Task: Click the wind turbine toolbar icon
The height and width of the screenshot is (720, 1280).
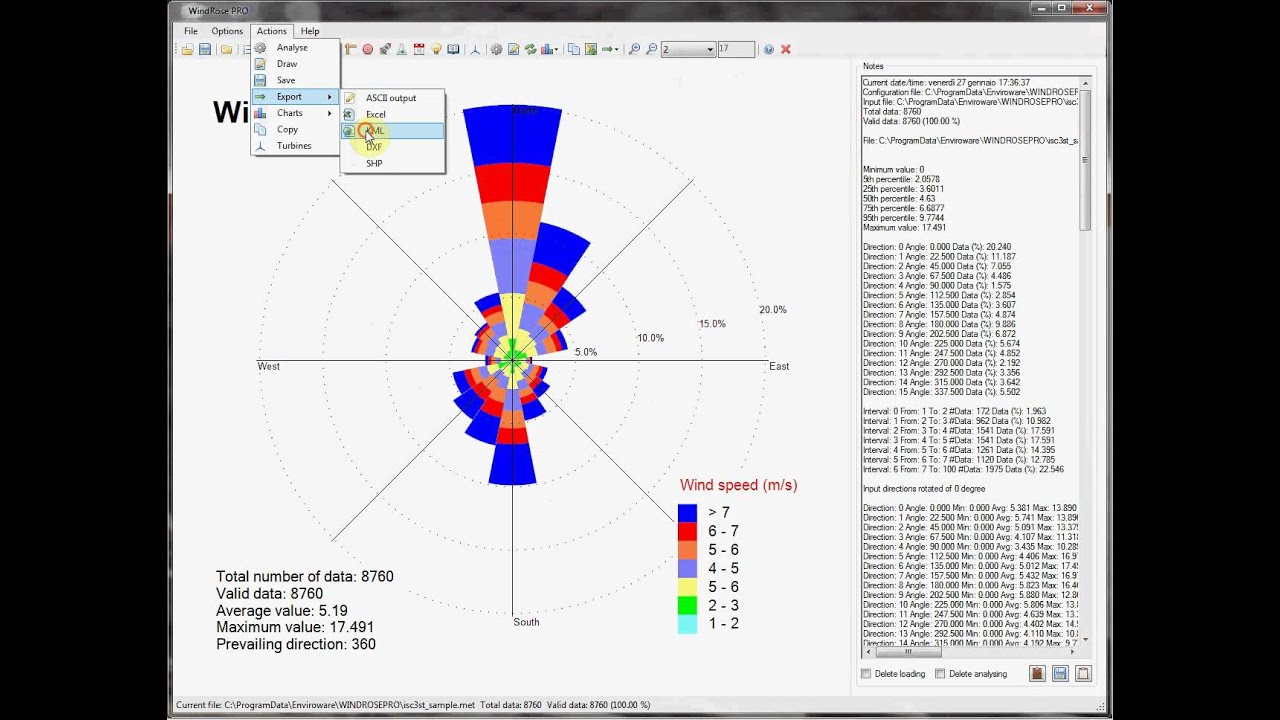Action: 475,49
